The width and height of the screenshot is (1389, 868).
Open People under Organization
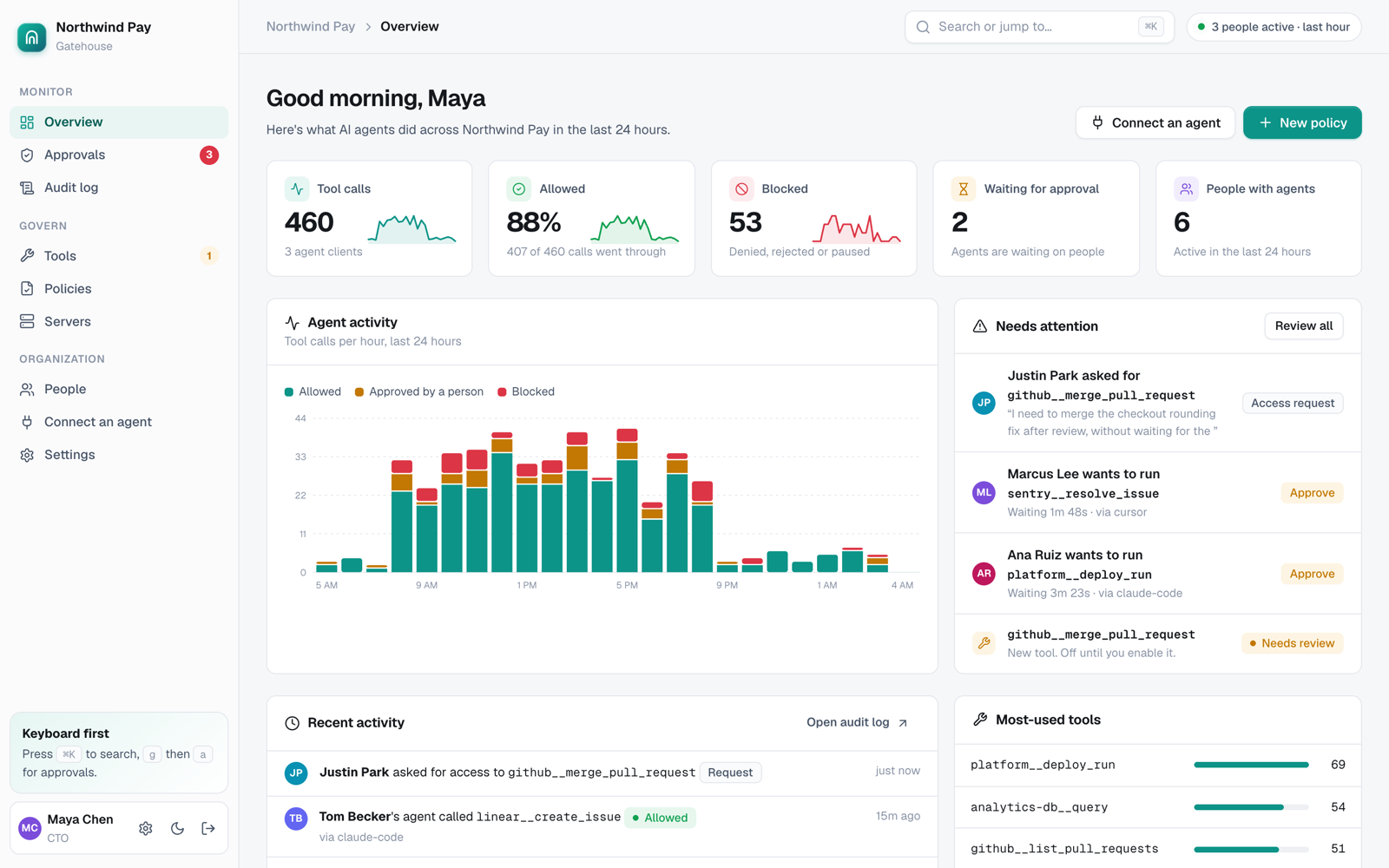119,389
